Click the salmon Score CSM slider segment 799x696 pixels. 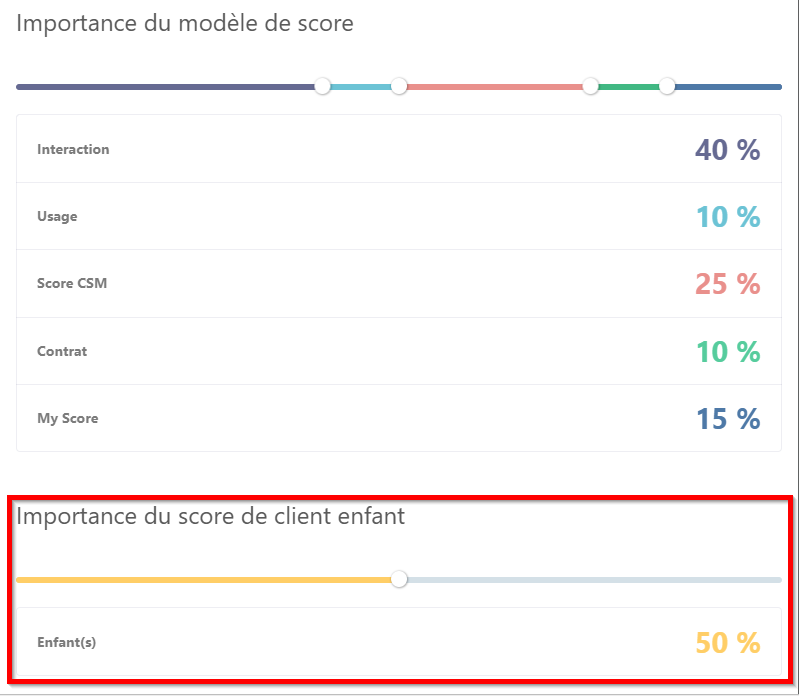(495, 87)
